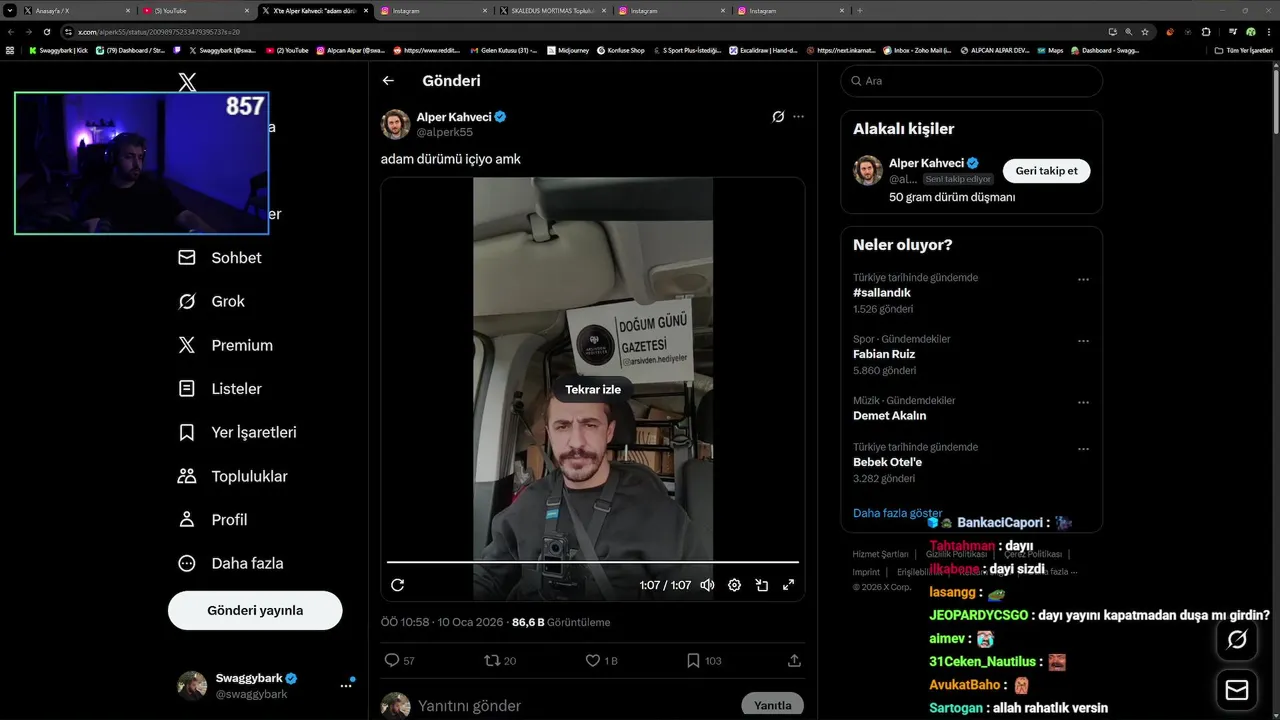Open the Tüm Yer İşaretleri folder
The width and height of the screenshot is (1280, 720).
1244,50
